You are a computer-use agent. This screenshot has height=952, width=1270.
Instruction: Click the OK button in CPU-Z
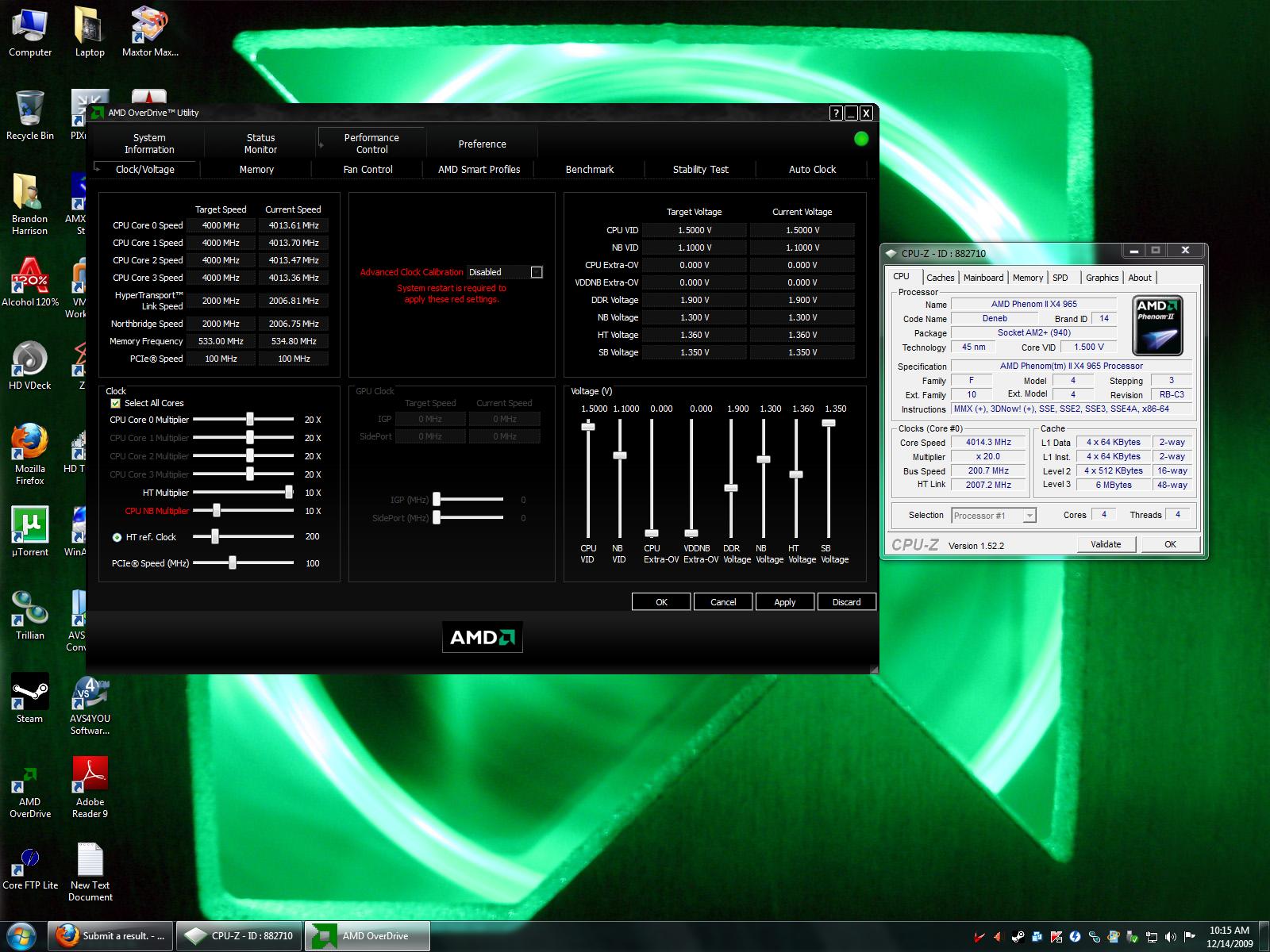[x=1170, y=544]
